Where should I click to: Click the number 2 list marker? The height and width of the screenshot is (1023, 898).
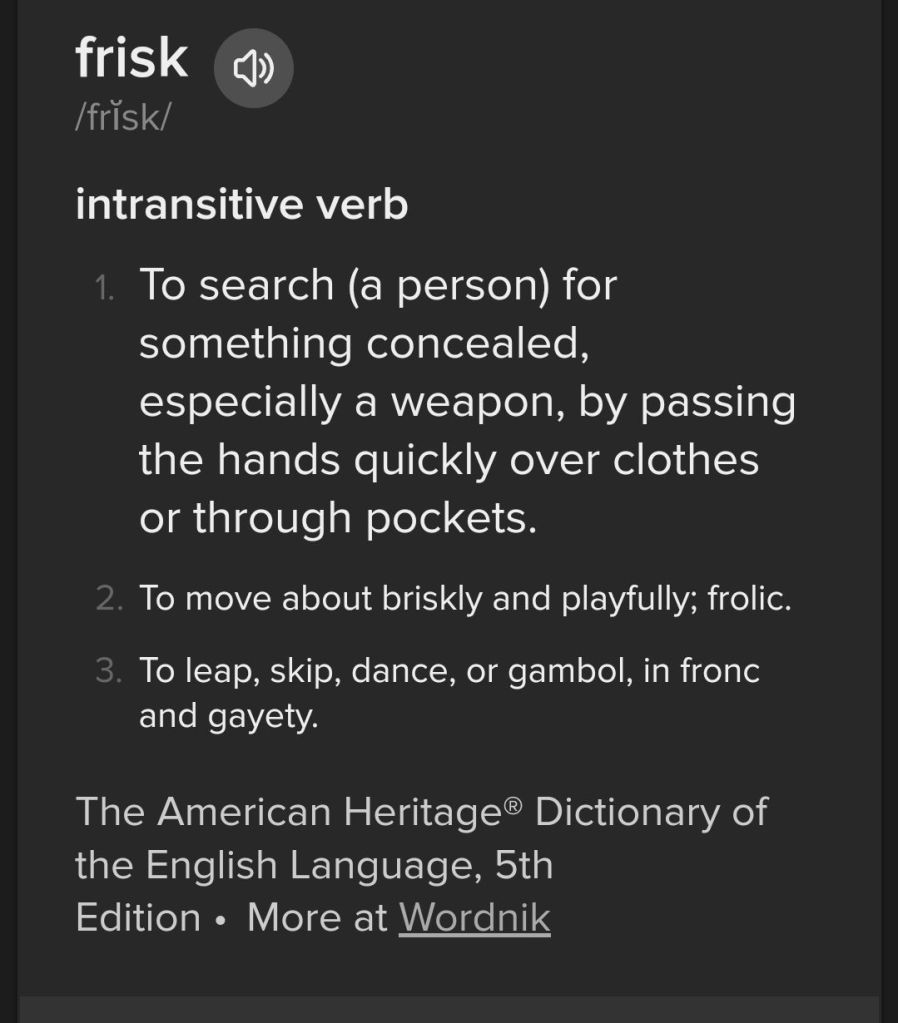pos(109,599)
